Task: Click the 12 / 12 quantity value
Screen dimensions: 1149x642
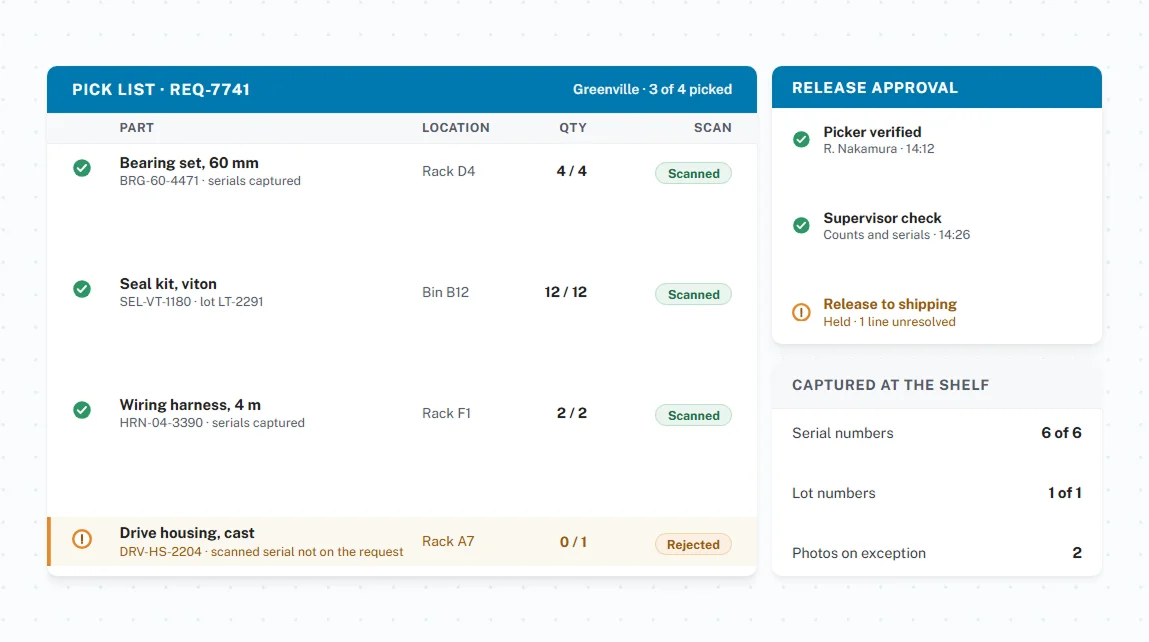Action: [566, 292]
